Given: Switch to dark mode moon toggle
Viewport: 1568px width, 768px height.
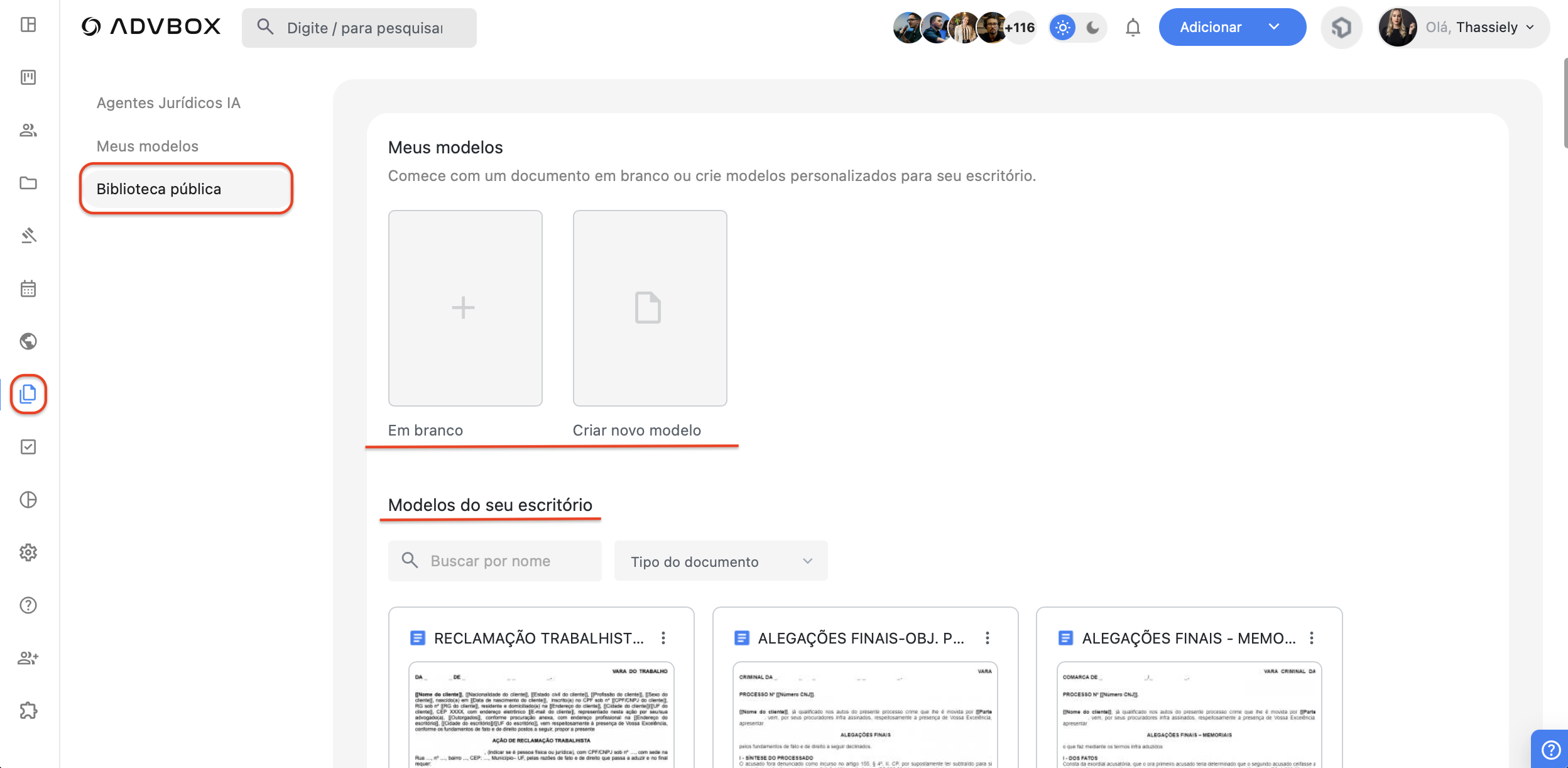Looking at the screenshot, I should pyautogui.click(x=1092, y=28).
